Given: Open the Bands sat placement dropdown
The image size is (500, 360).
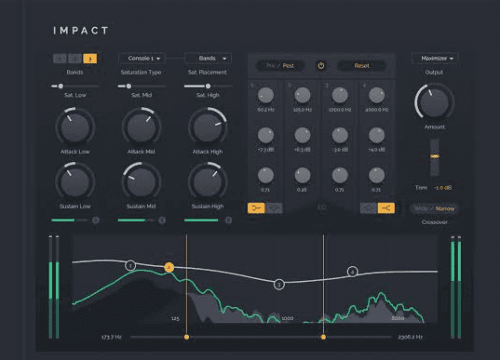Looking at the screenshot, I should point(208,58).
